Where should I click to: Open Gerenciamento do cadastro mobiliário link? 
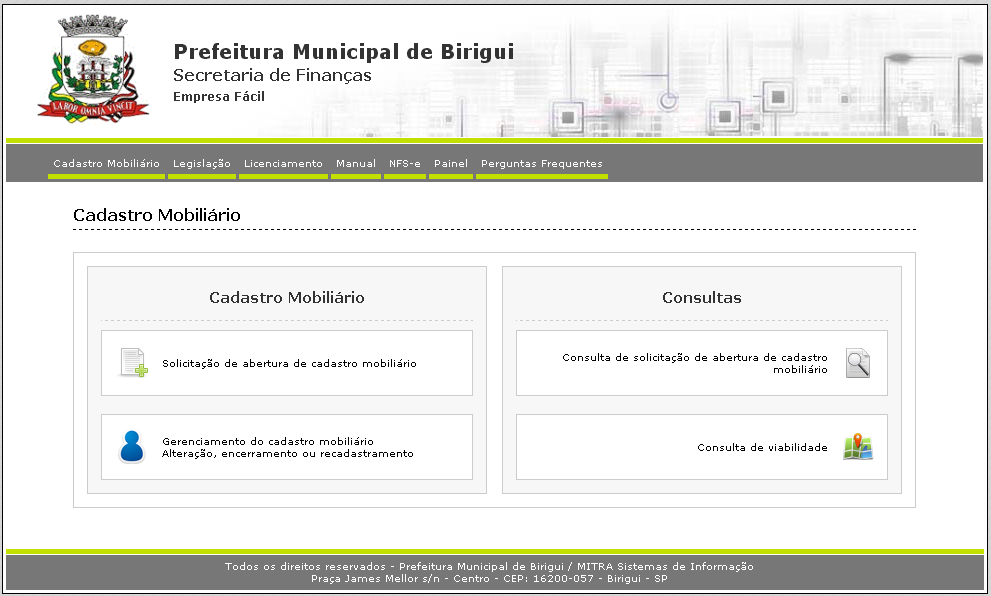tap(288, 447)
